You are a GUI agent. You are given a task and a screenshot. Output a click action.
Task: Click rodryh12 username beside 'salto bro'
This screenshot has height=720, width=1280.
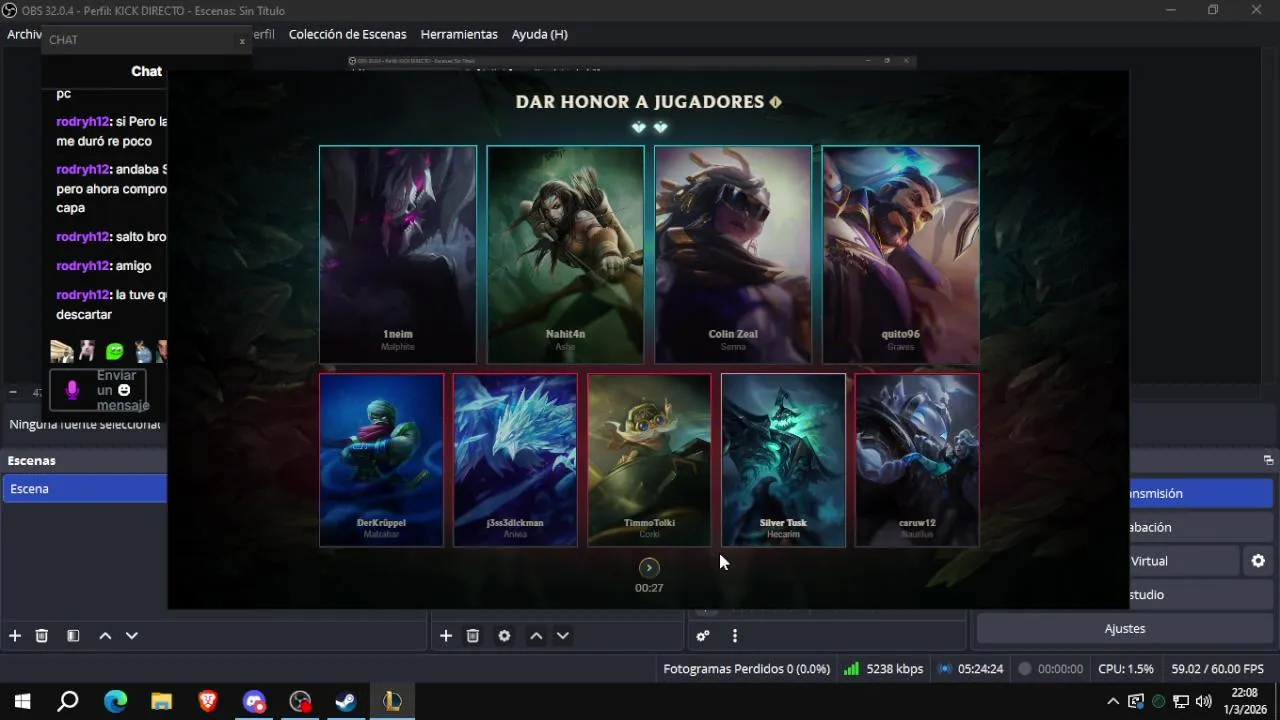(82, 237)
